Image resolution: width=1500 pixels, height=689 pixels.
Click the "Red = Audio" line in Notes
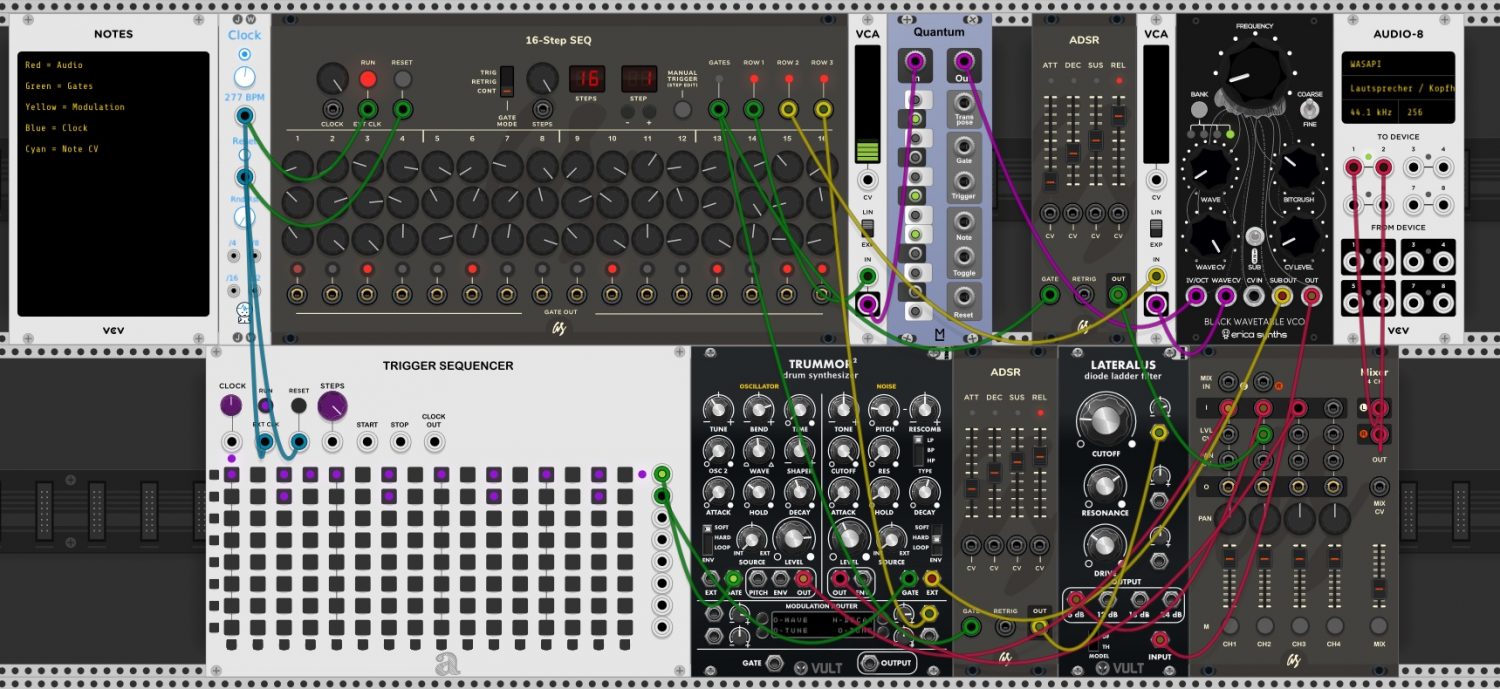(x=54, y=65)
